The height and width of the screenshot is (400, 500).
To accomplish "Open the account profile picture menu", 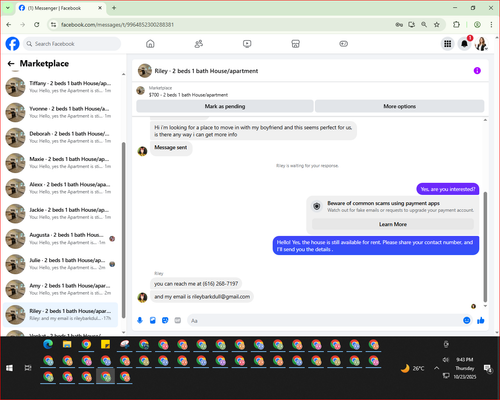I will (481, 44).
